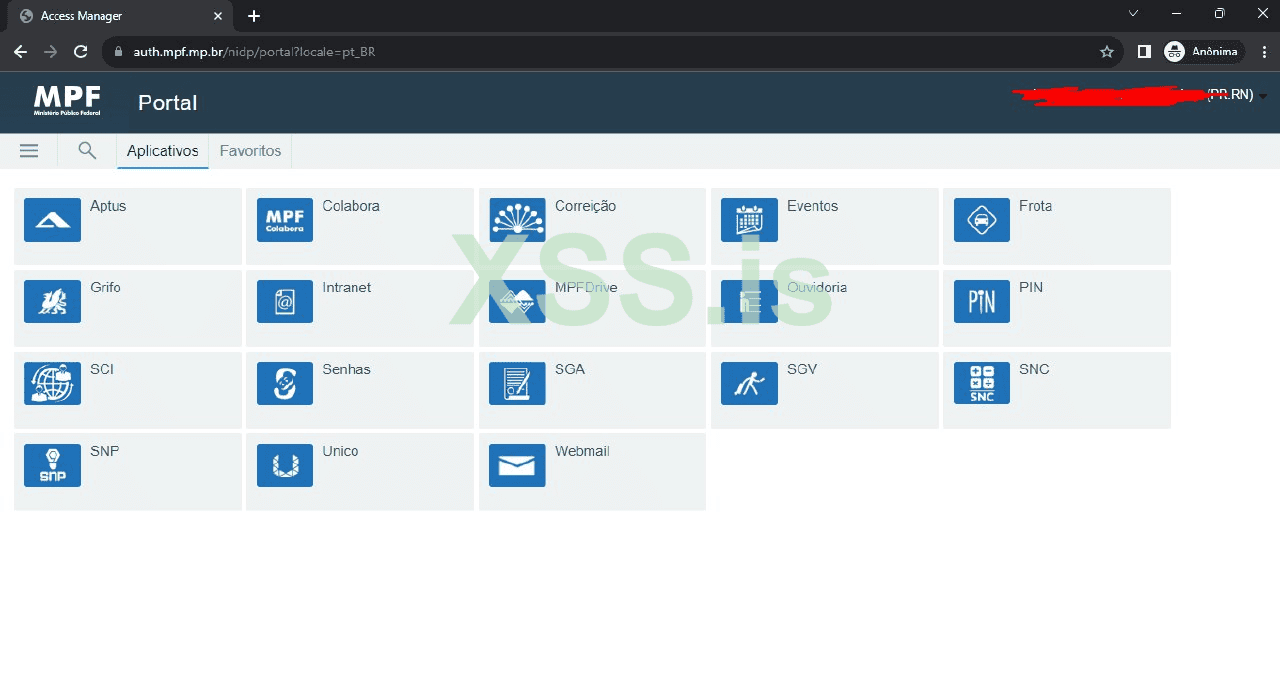Switch to the Favoritos tab
1280x675 pixels.
point(250,151)
